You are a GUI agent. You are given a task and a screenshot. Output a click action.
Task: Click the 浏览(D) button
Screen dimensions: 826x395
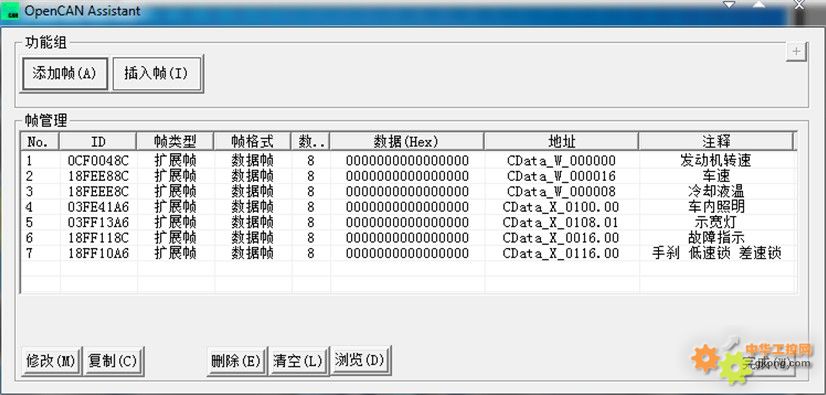tap(360, 360)
